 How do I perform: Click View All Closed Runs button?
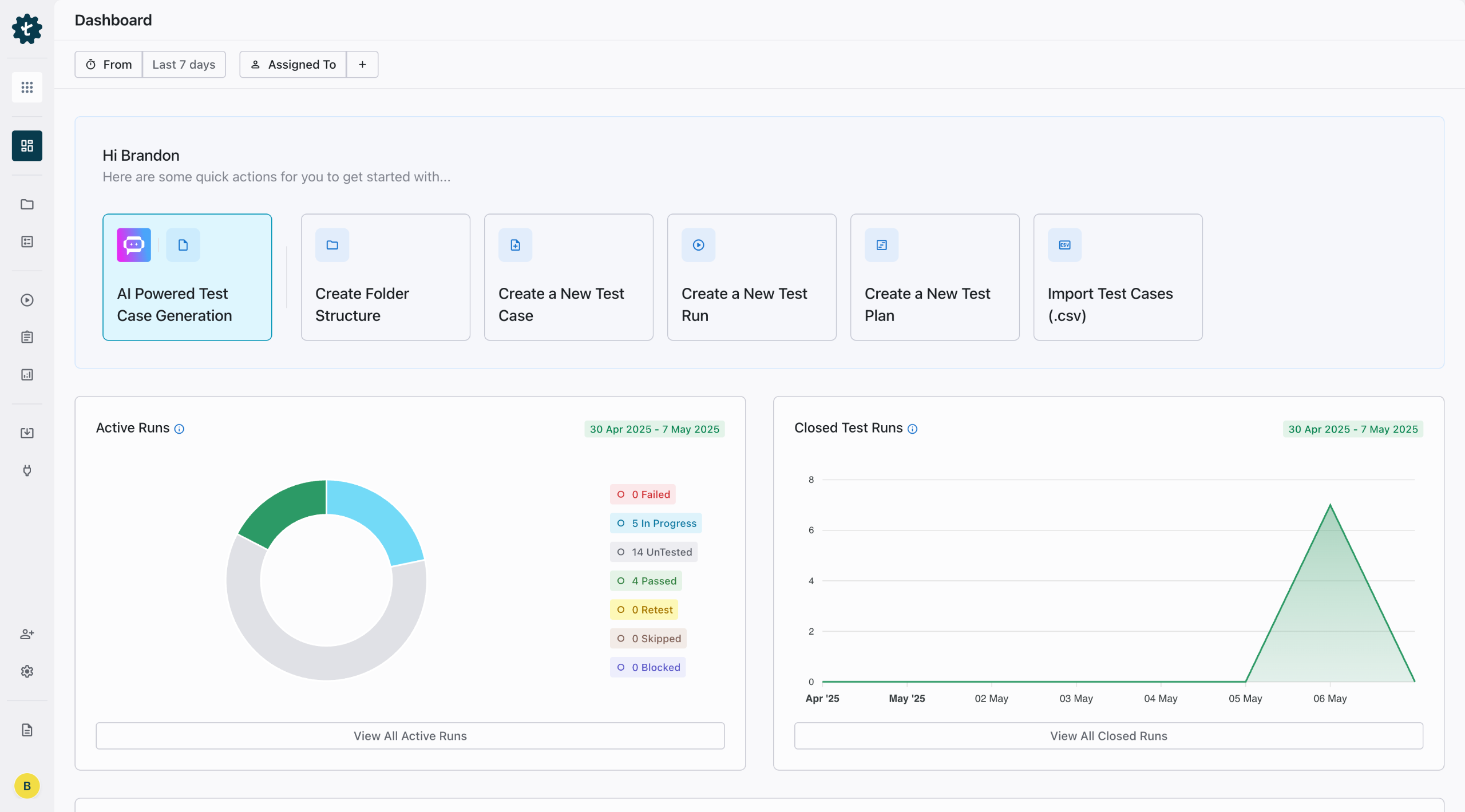pyautogui.click(x=1108, y=736)
